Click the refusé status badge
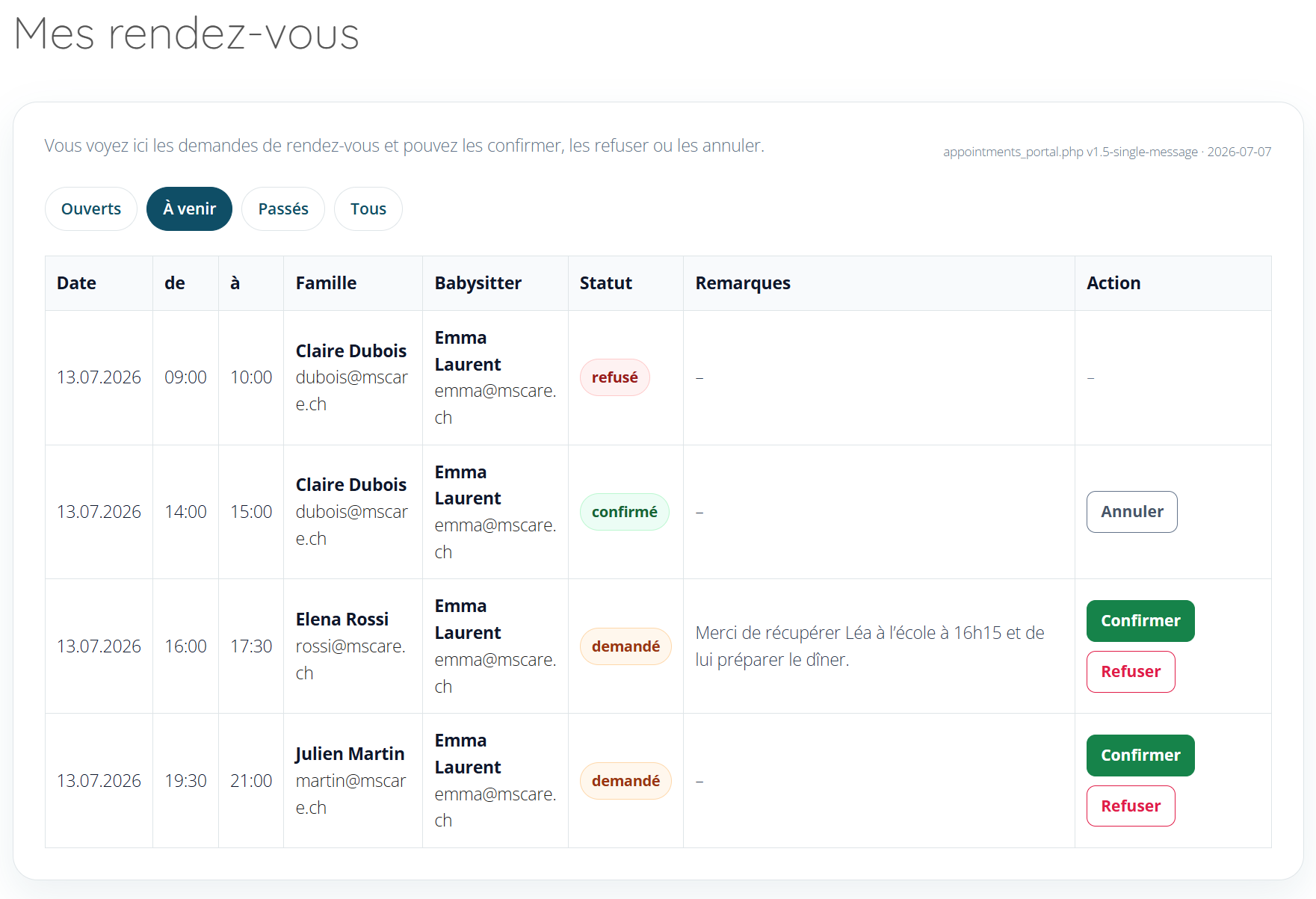 coord(615,377)
